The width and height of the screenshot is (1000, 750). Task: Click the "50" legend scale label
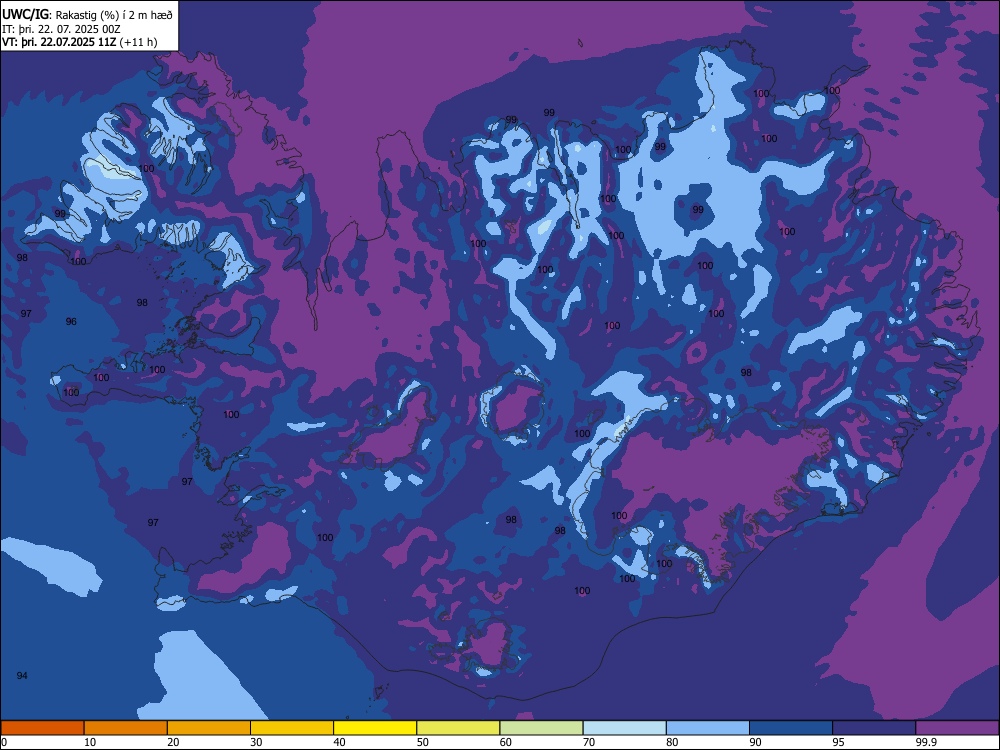422,742
